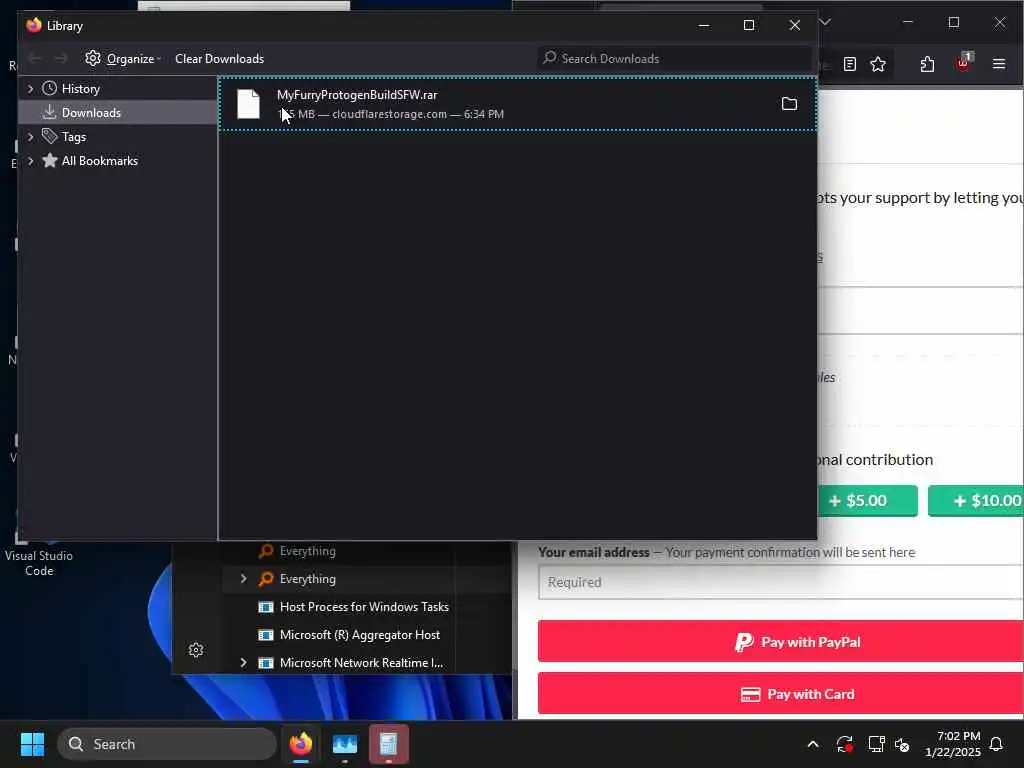Show hidden system tray icons
This screenshot has height=768, width=1024.
813,744
